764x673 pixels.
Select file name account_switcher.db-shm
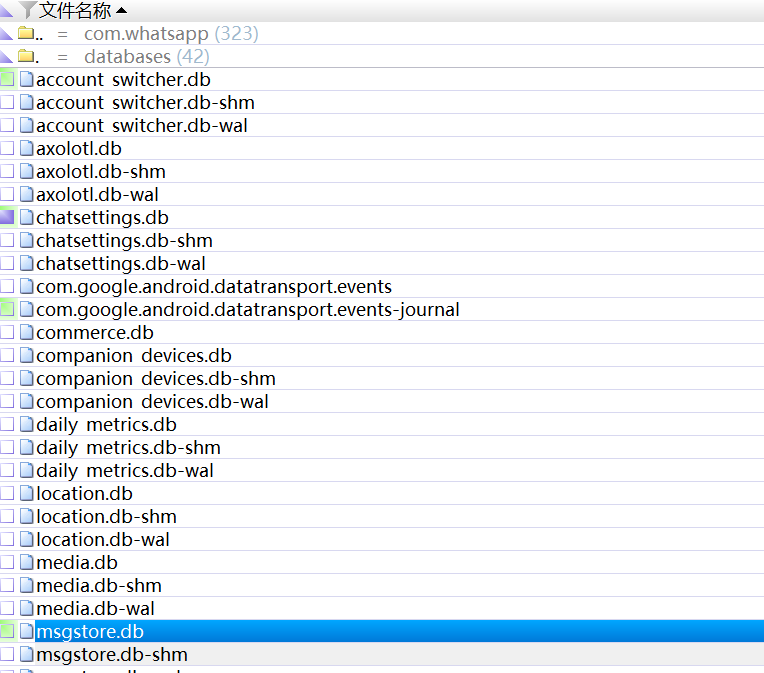145,102
